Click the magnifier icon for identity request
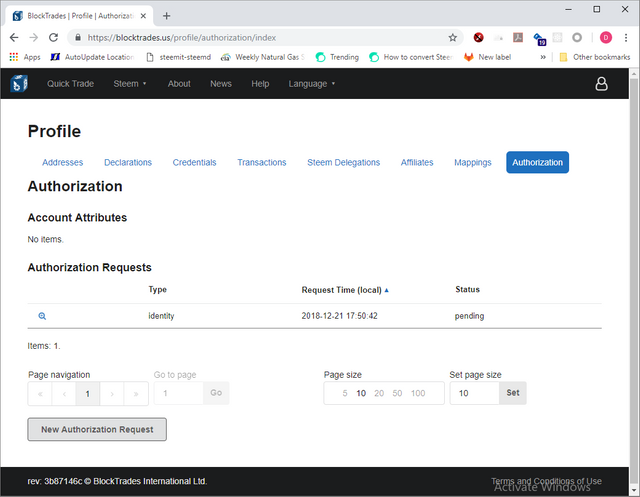640x497 pixels. tap(42, 316)
